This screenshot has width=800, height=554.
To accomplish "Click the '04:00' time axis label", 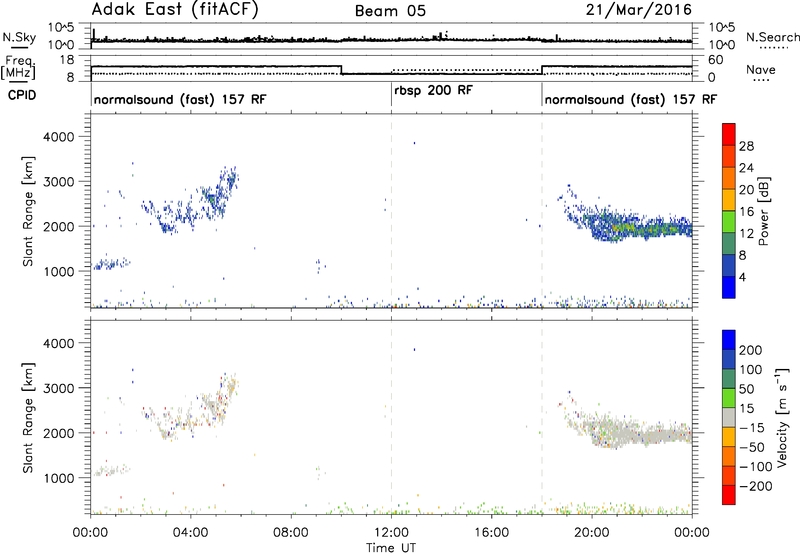I will pyautogui.click(x=191, y=533).
